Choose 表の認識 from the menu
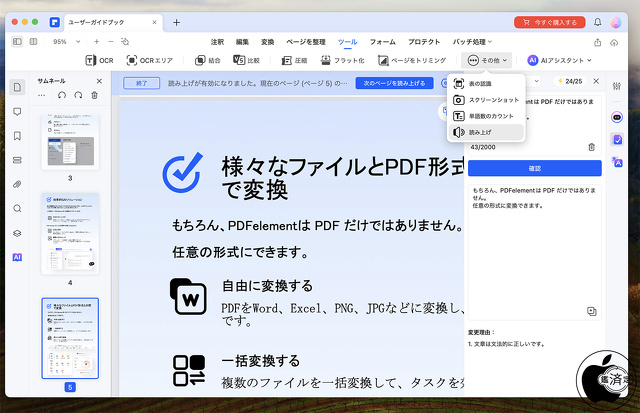This screenshot has height=413, width=640. tap(486, 84)
